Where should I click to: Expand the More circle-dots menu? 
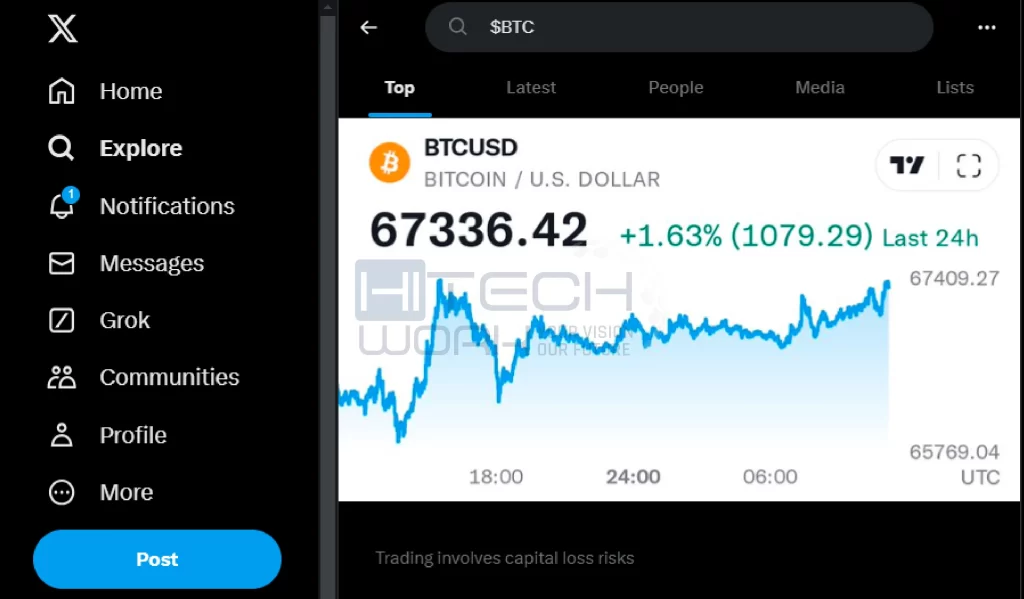(62, 492)
